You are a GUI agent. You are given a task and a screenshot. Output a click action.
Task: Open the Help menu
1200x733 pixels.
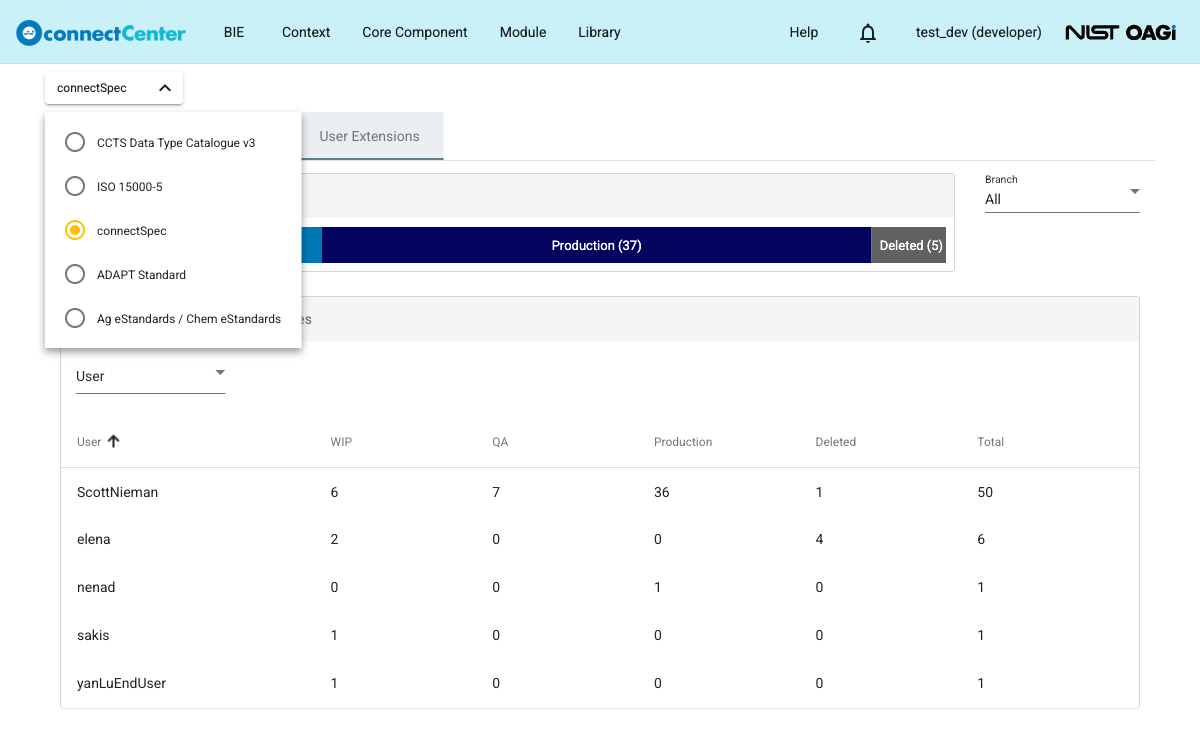pyautogui.click(x=804, y=32)
